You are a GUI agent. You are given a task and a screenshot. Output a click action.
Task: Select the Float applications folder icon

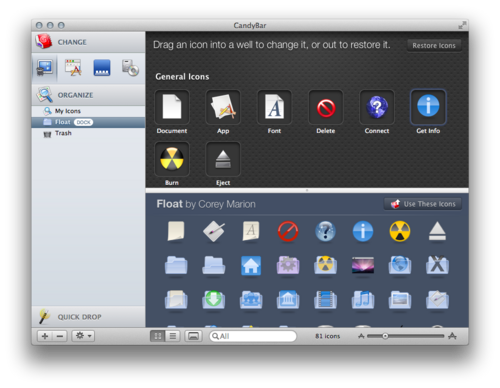tap(437, 299)
